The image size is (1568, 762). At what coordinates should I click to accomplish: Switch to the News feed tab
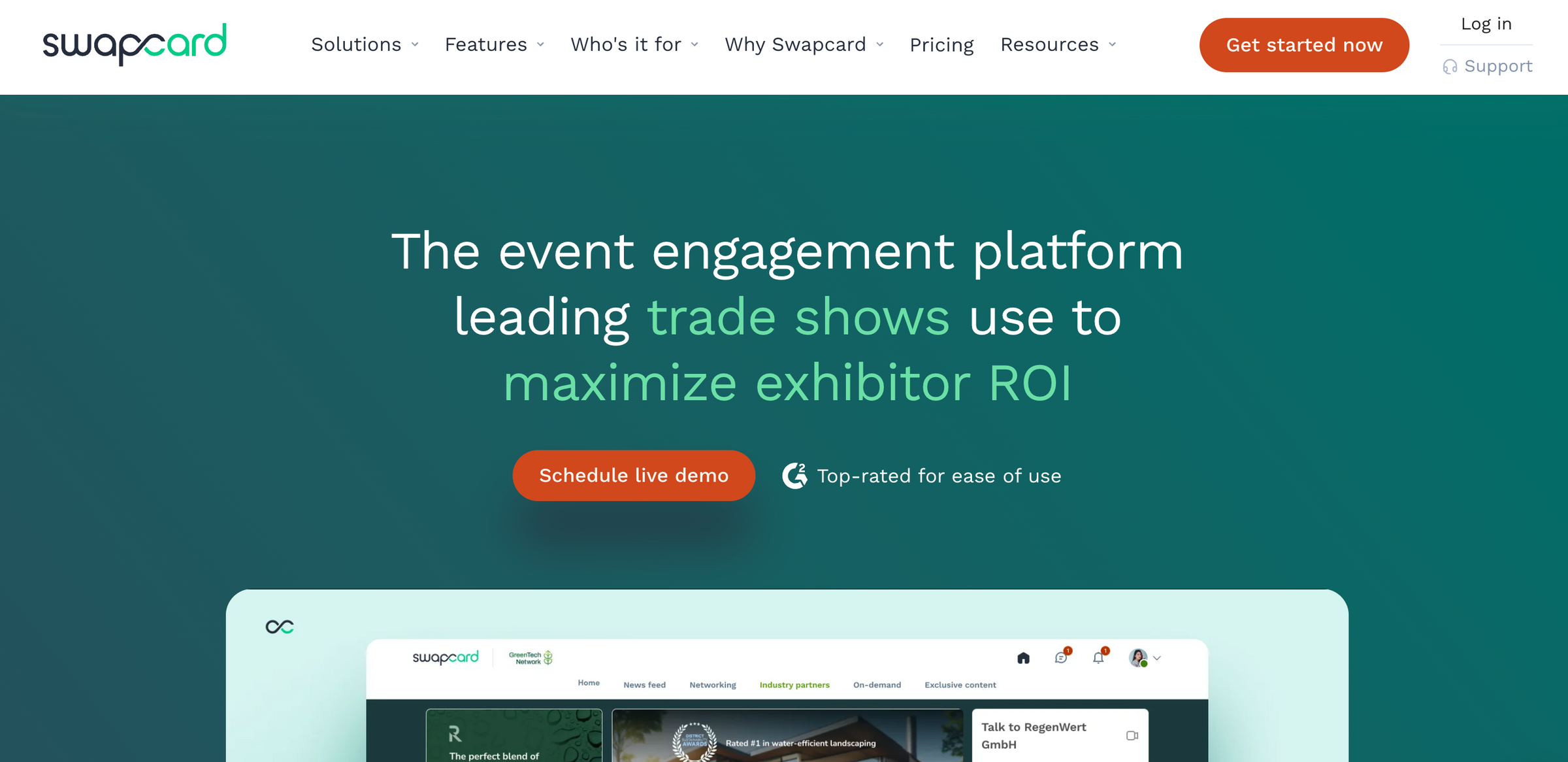[x=644, y=684]
